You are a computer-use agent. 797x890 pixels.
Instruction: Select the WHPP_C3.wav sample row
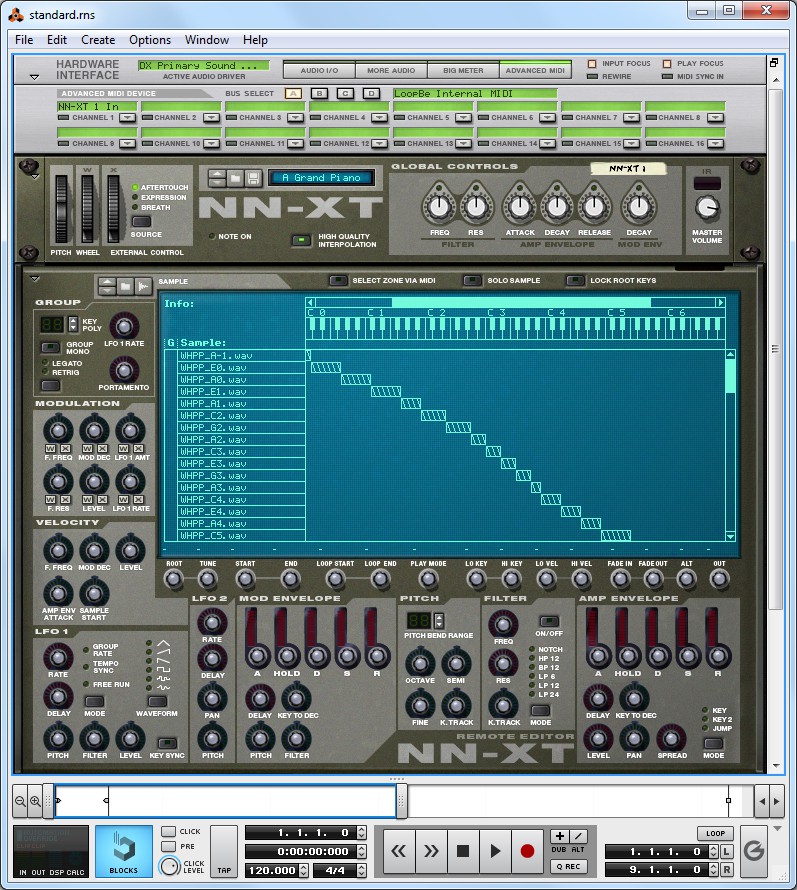click(242, 452)
